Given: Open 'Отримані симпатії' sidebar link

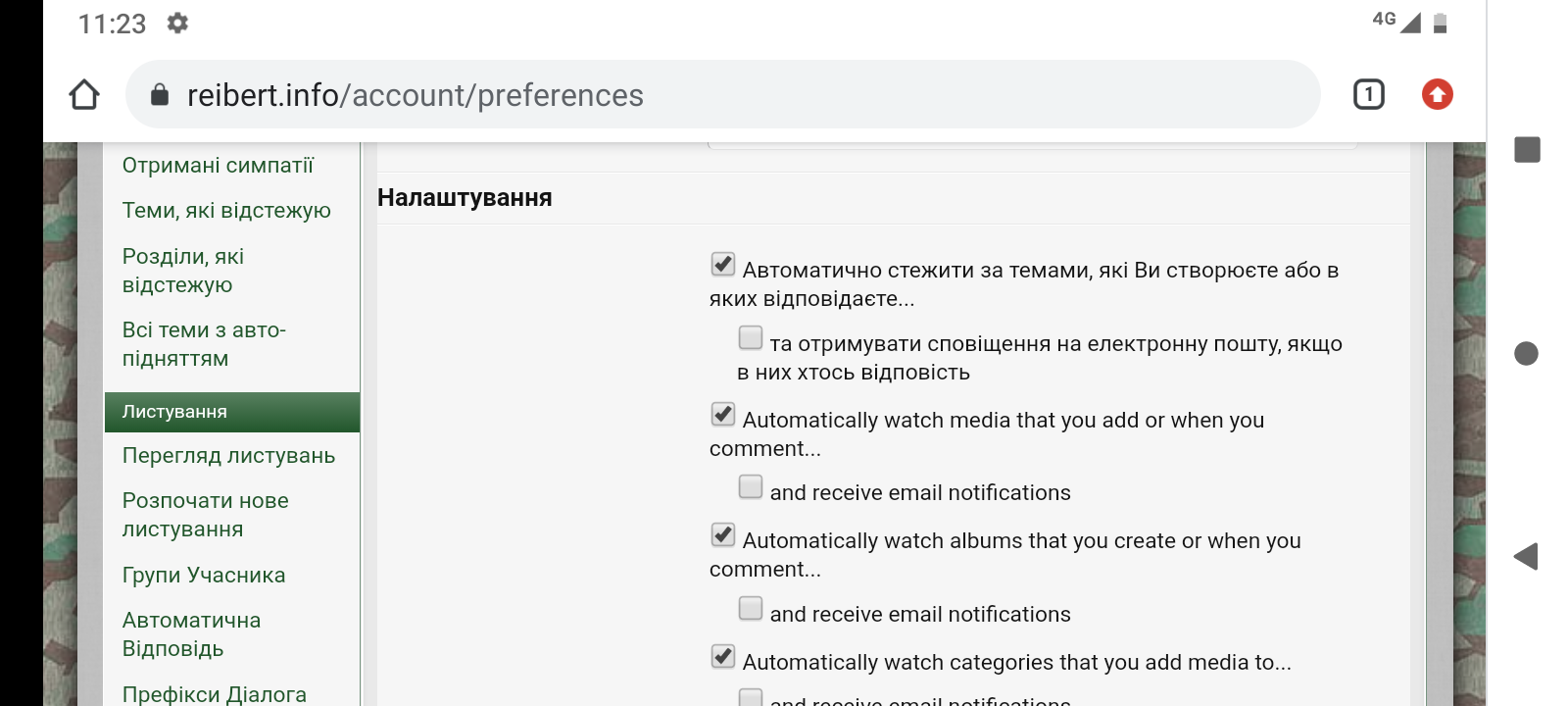Looking at the screenshot, I should (218, 165).
